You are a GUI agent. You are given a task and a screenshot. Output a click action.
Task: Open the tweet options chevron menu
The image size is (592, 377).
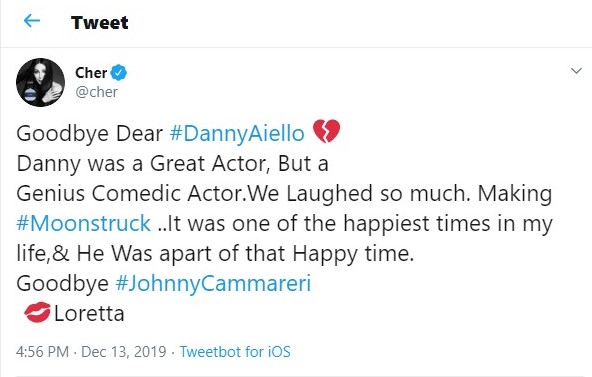tap(576, 71)
